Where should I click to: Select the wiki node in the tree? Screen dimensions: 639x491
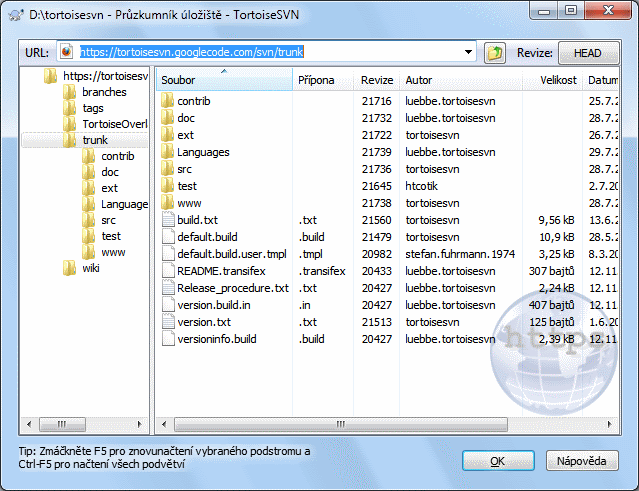(x=91, y=268)
